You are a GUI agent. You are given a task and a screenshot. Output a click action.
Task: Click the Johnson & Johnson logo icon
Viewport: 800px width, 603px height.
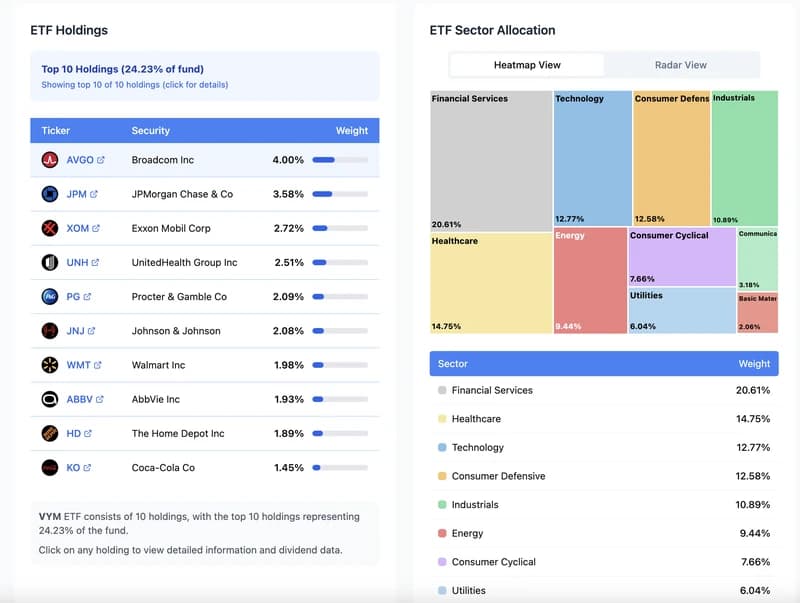coord(49,331)
